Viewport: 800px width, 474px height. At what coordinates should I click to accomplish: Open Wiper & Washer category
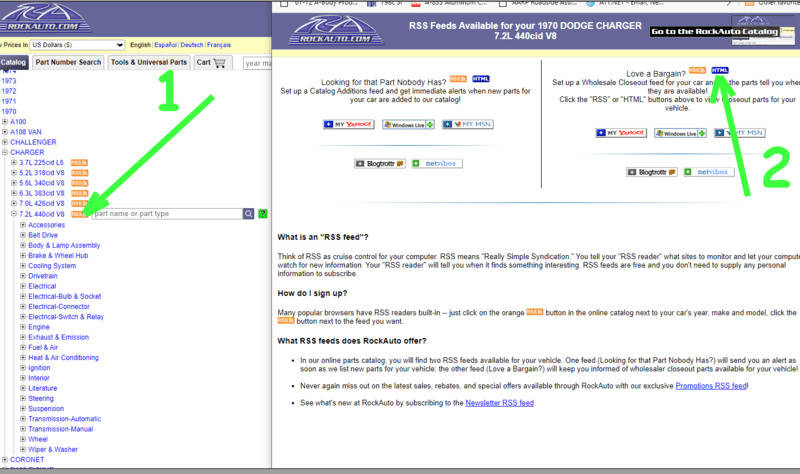tap(53, 450)
